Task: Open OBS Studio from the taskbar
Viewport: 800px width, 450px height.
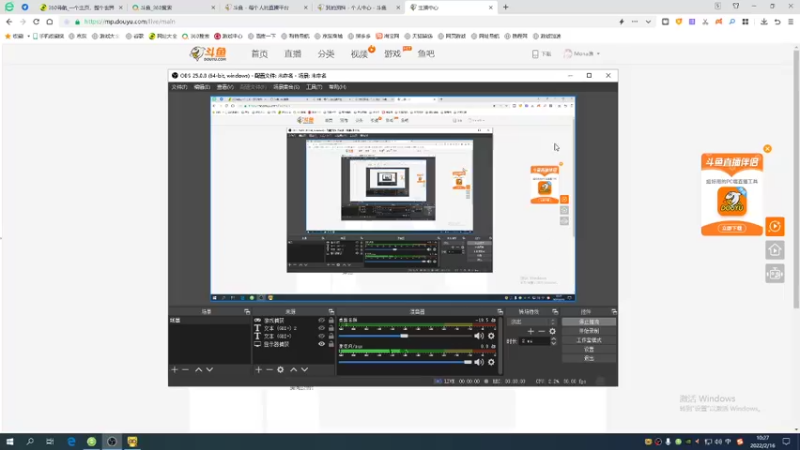Action: tap(112, 442)
